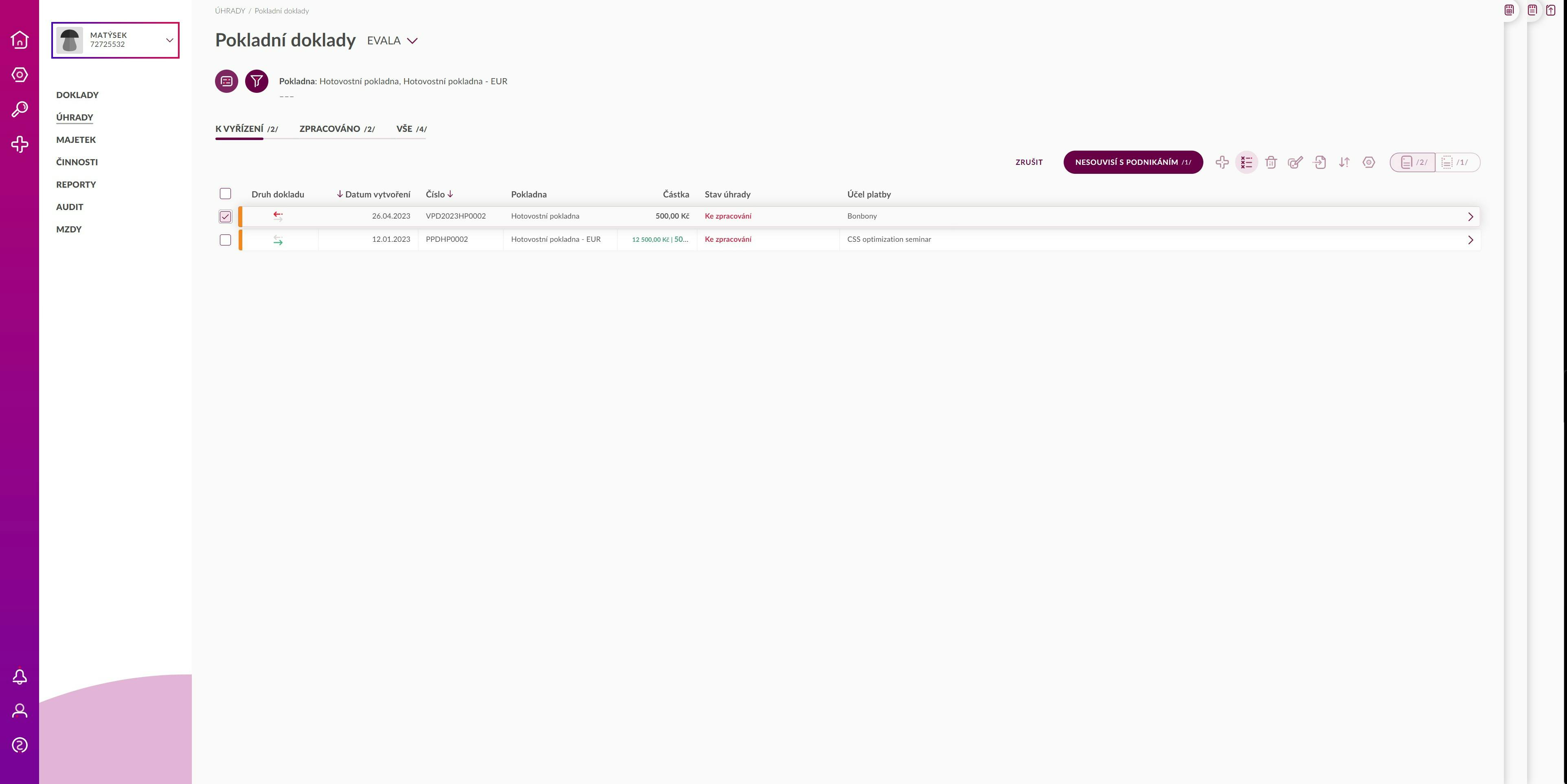This screenshot has width=1567, height=784.
Task: Check the PPDHP0002 row checkbox
Action: (x=225, y=240)
